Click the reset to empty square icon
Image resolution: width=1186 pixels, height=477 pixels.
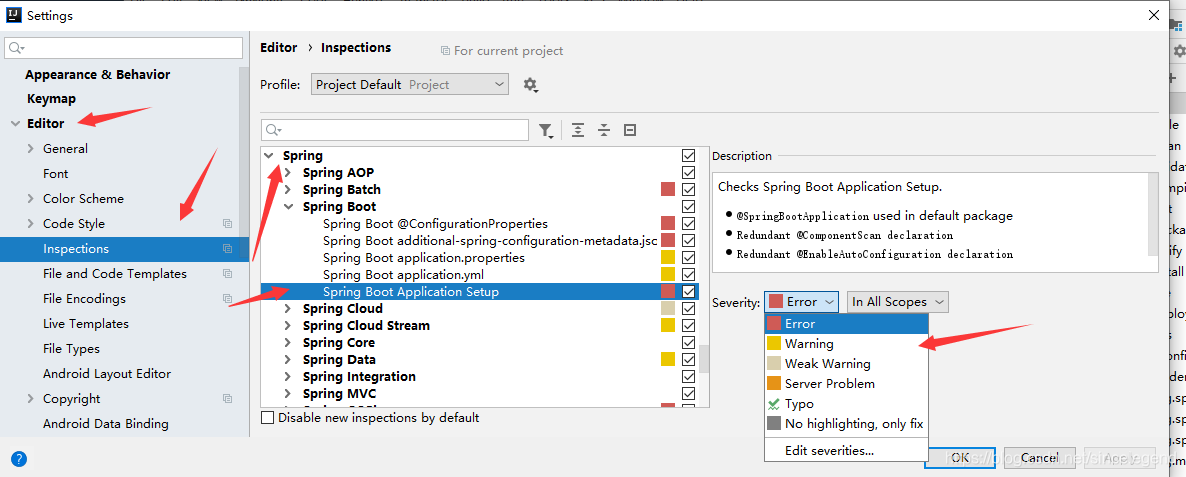coord(629,130)
